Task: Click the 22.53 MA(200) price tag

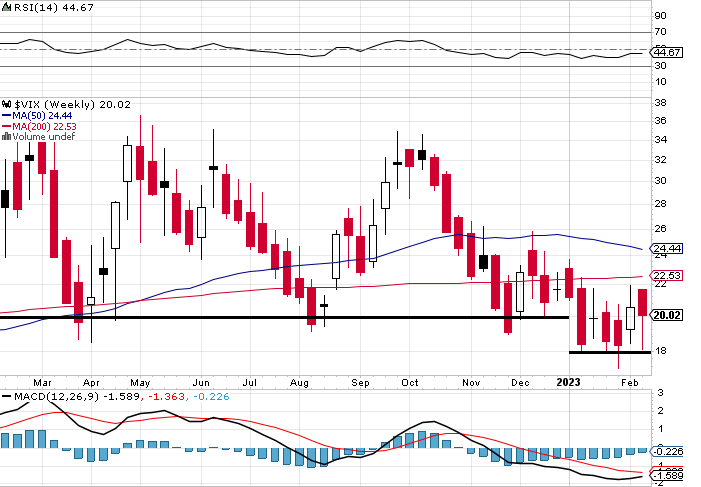Action: click(667, 275)
